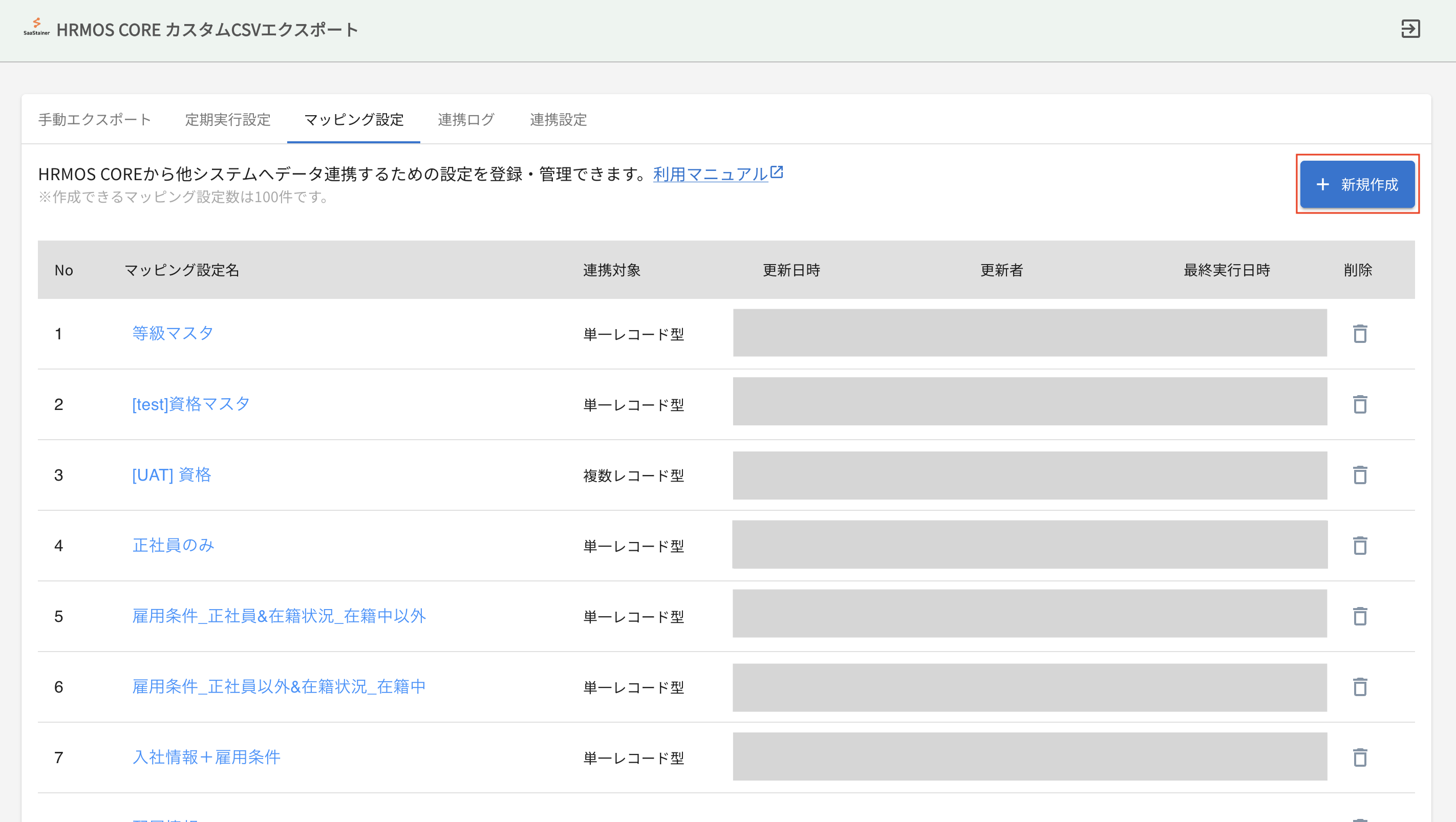Switch to 手動エクスポート tab
Image resolution: width=1456 pixels, height=822 pixels.
pyautogui.click(x=94, y=120)
